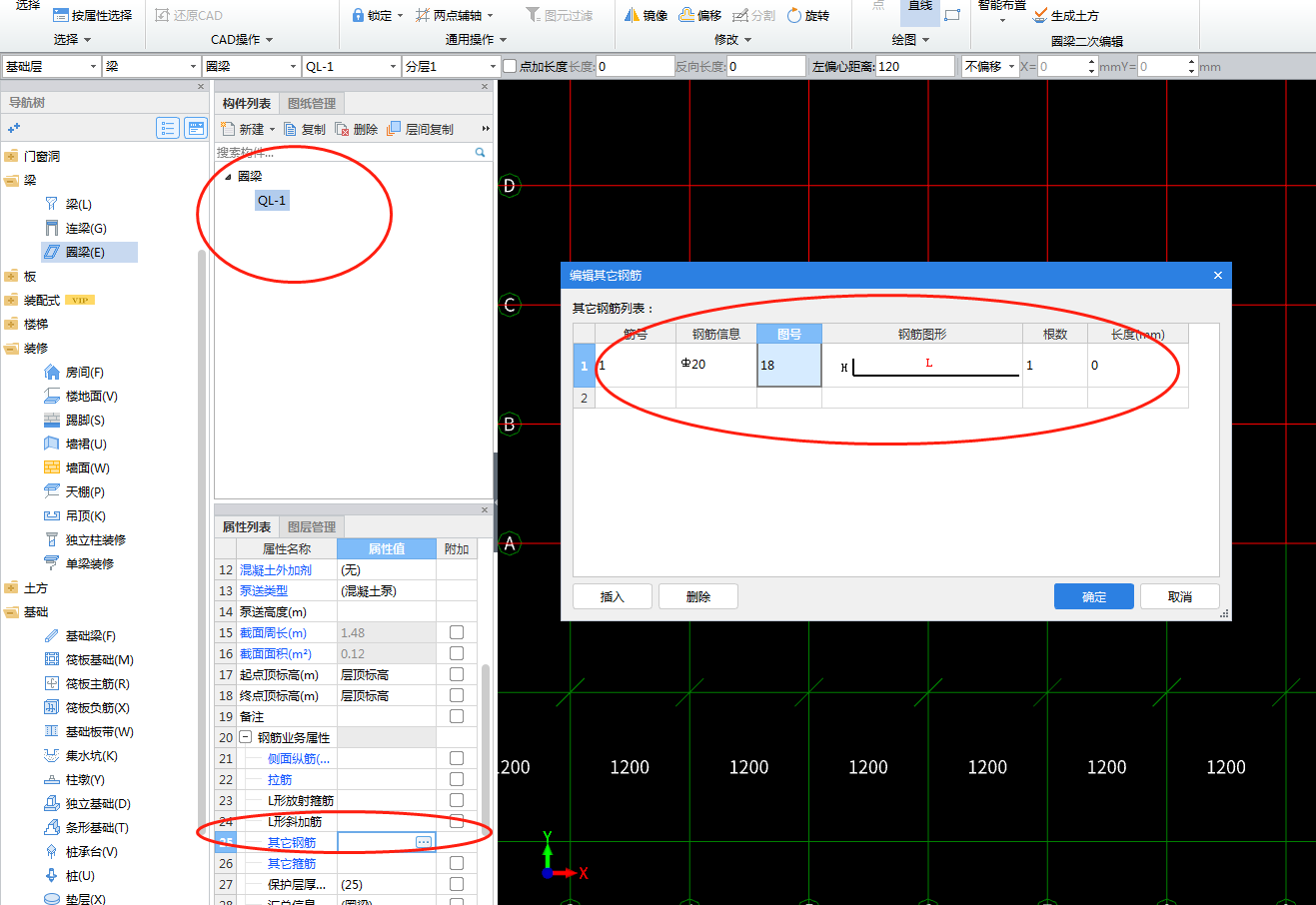Switch navigation tree to list view icon
This screenshot has width=1316, height=905.
(168, 128)
